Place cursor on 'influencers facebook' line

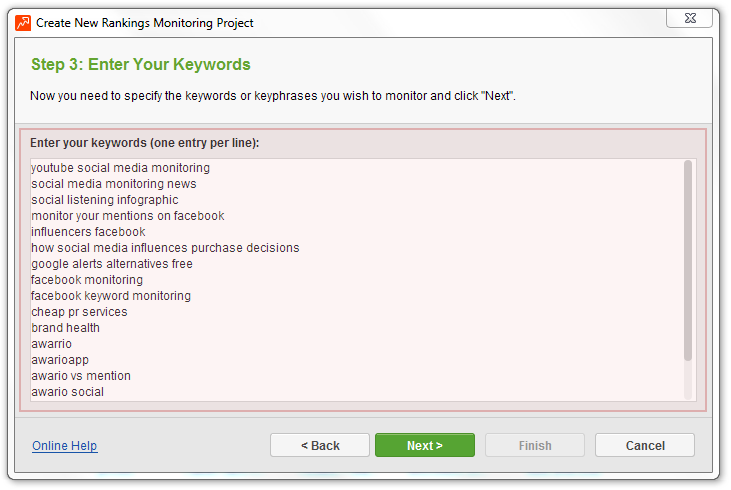click(88, 232)
